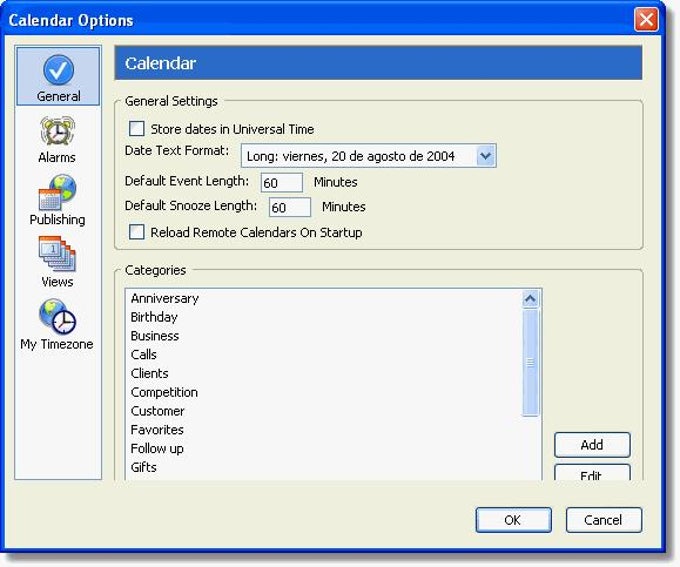Screen dimensions: 680x567
Task: Click the categories list scrollbar thumb
Action: [530, 363]
